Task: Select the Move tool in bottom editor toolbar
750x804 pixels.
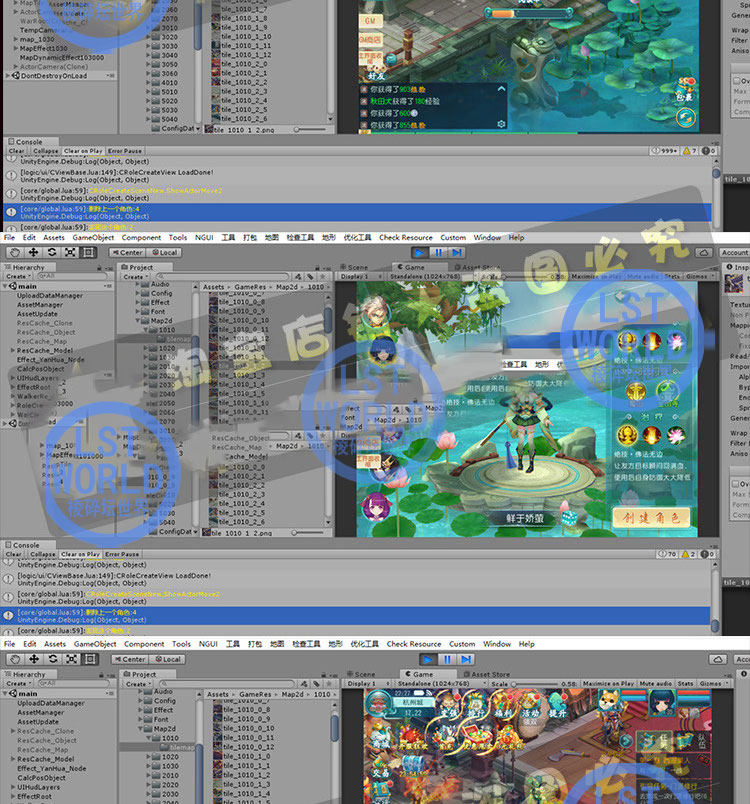Action: click(34, 659)
